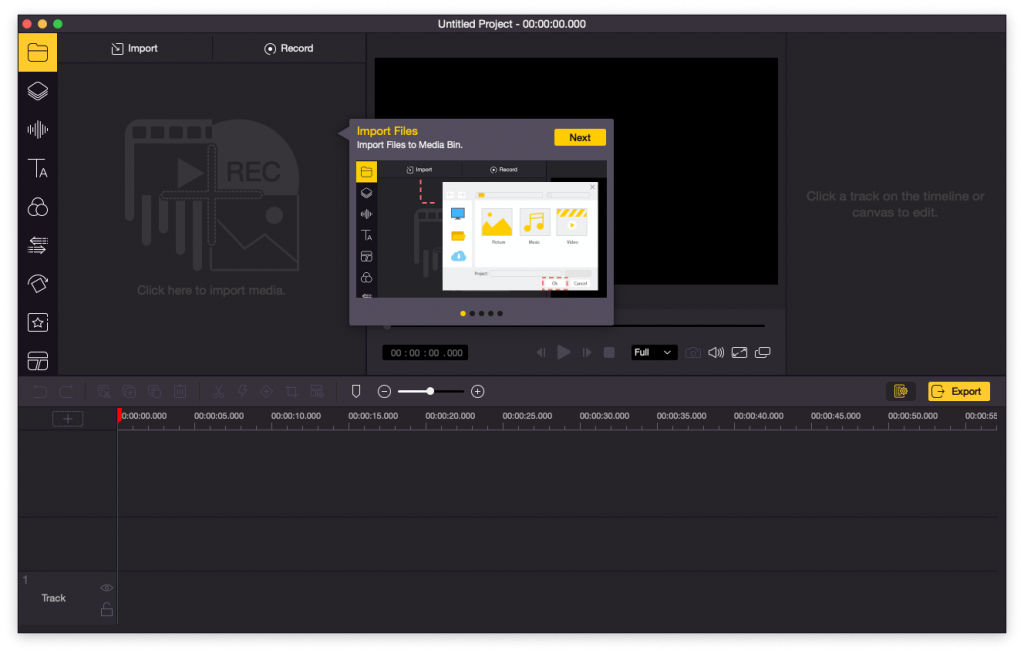1024x654 pixels.
Task: Select the second tutorial page dot
Action: pyautogui.click(x=472, y=314)
